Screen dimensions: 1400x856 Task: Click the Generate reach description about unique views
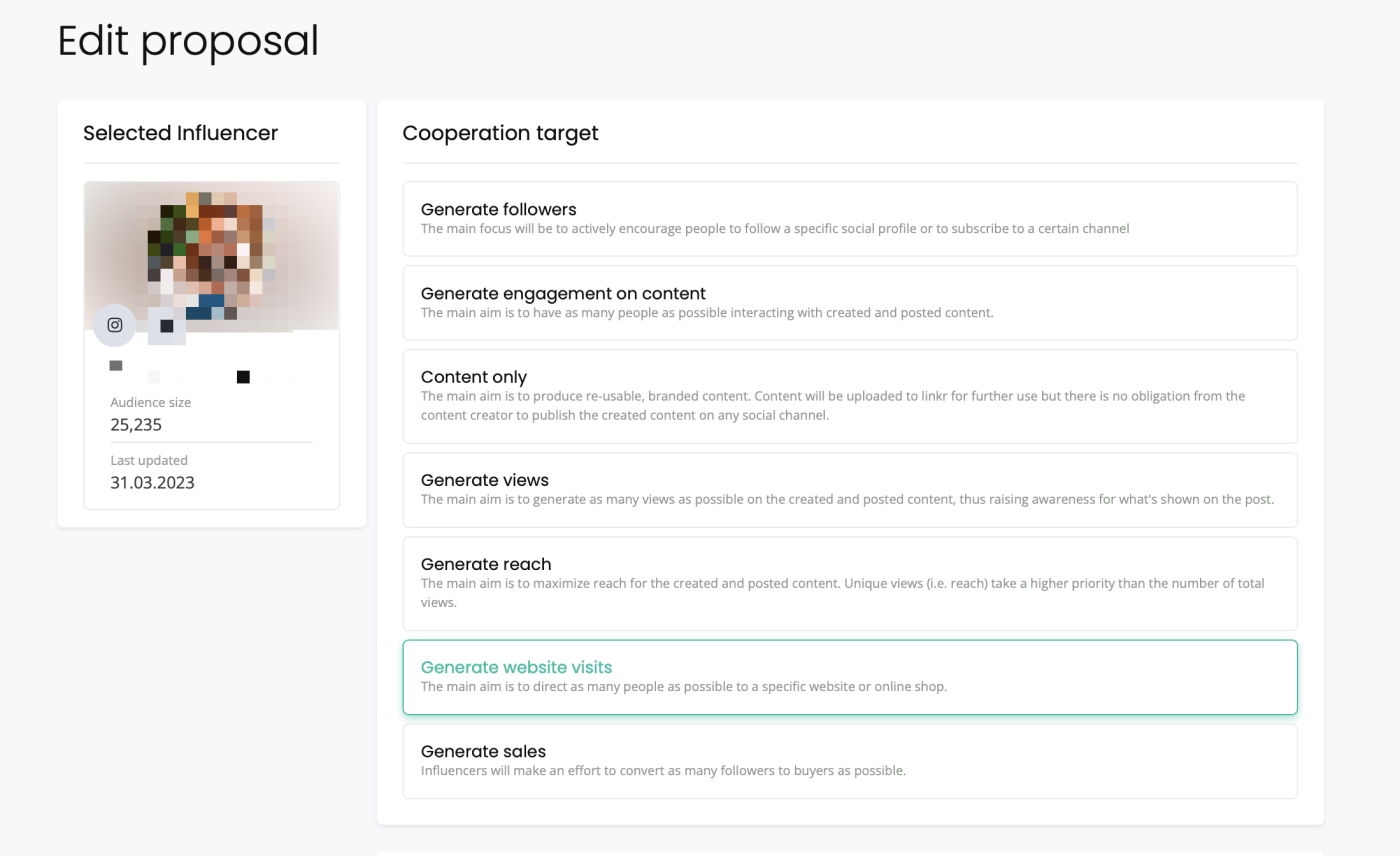pyautogui.click(x=843, y=593)
